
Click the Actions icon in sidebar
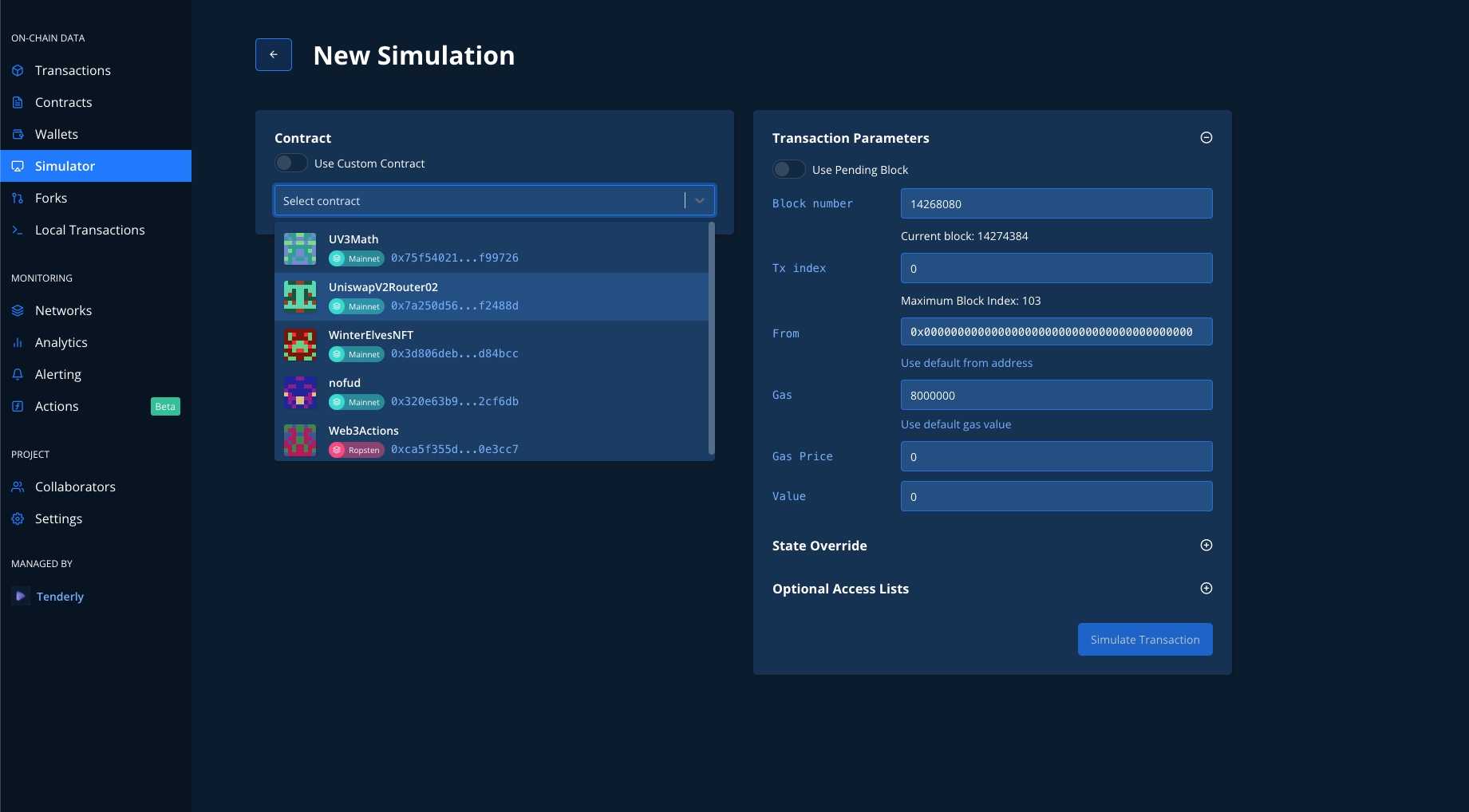pos(18,406)
